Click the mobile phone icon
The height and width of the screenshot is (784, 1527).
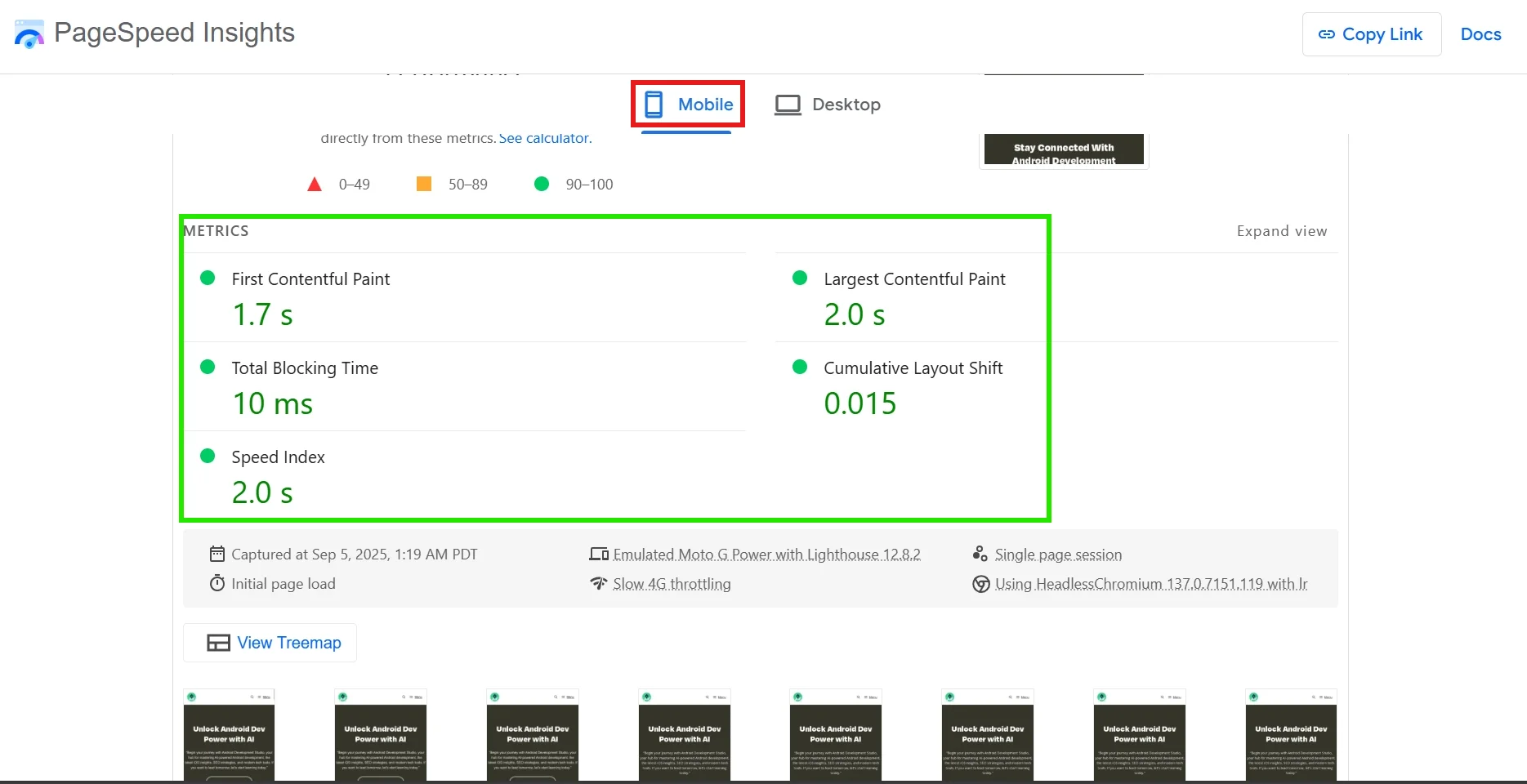coord(654,105)
